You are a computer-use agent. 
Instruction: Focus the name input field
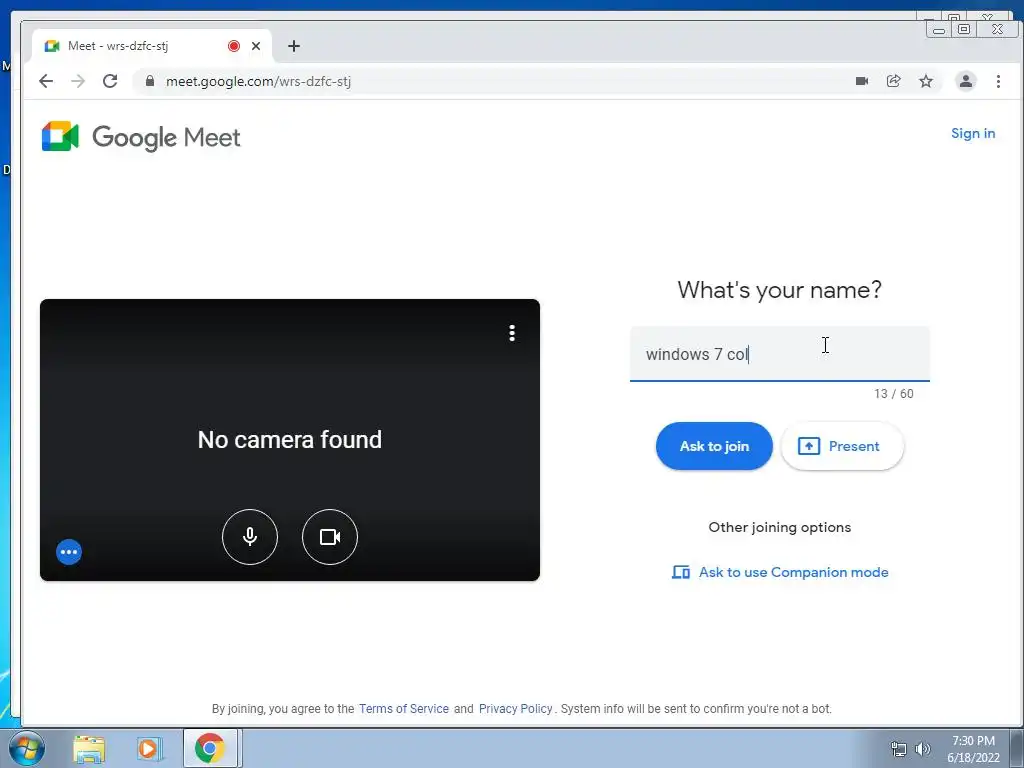pos(779,354)
